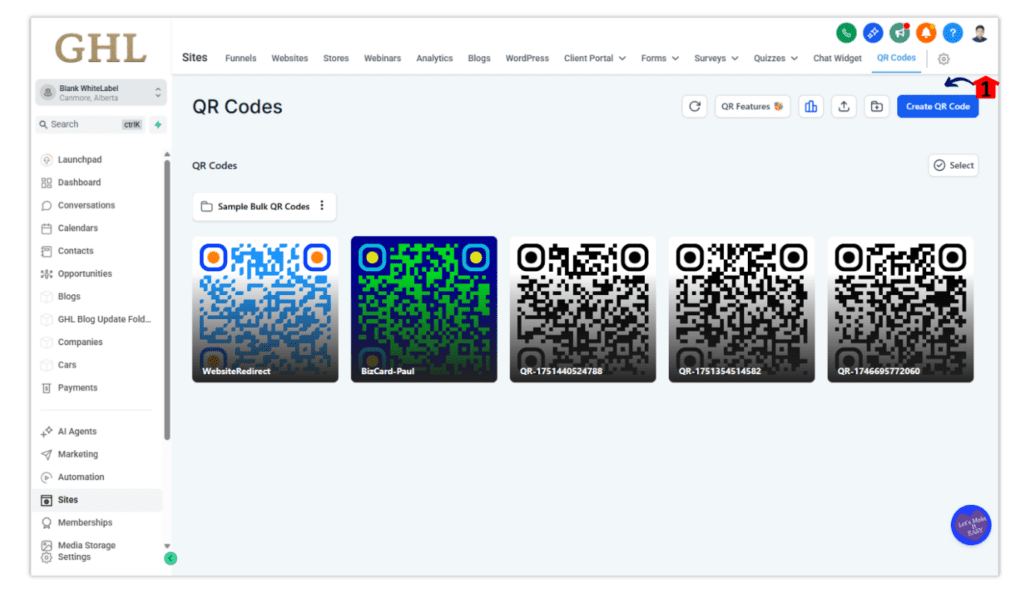Open the Sample Bulk QR Codes folder options menu

(x=323, y=206)
